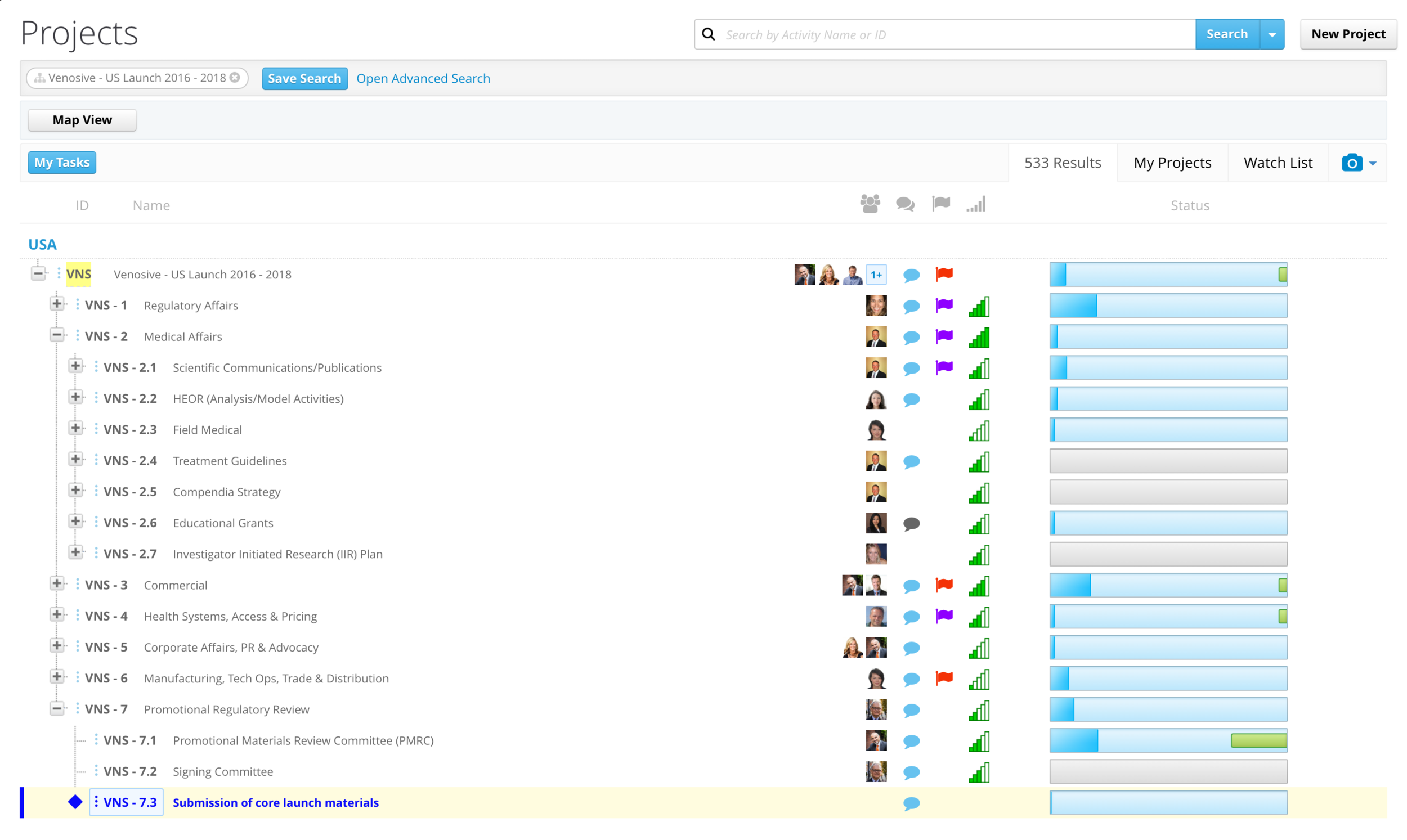
Task: Click the USA region heading
Action: tap(42, 245)
